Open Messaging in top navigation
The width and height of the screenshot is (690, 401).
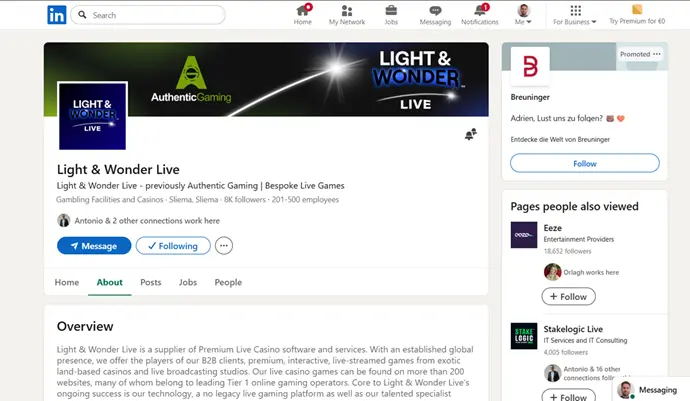coord(435,15)
